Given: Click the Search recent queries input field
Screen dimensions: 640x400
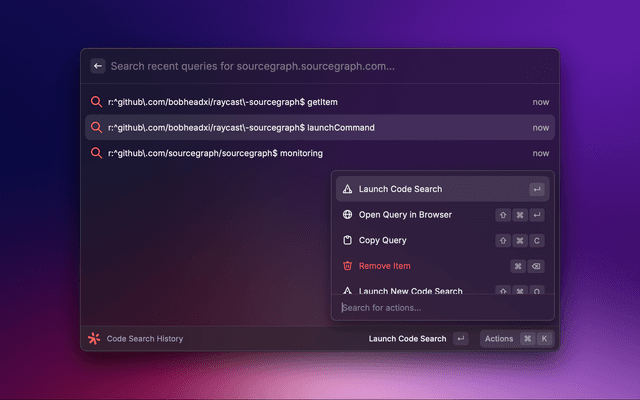Looking at the screenshot, I should 300,66.
